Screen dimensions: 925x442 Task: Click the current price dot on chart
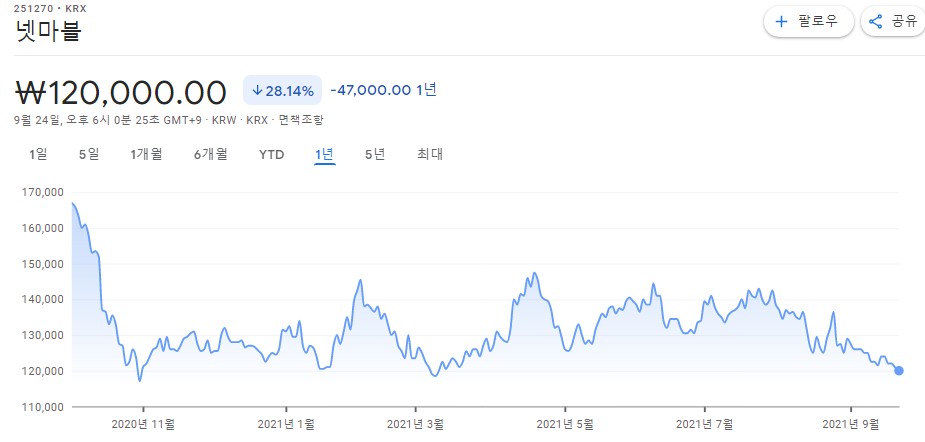point(898,371)
